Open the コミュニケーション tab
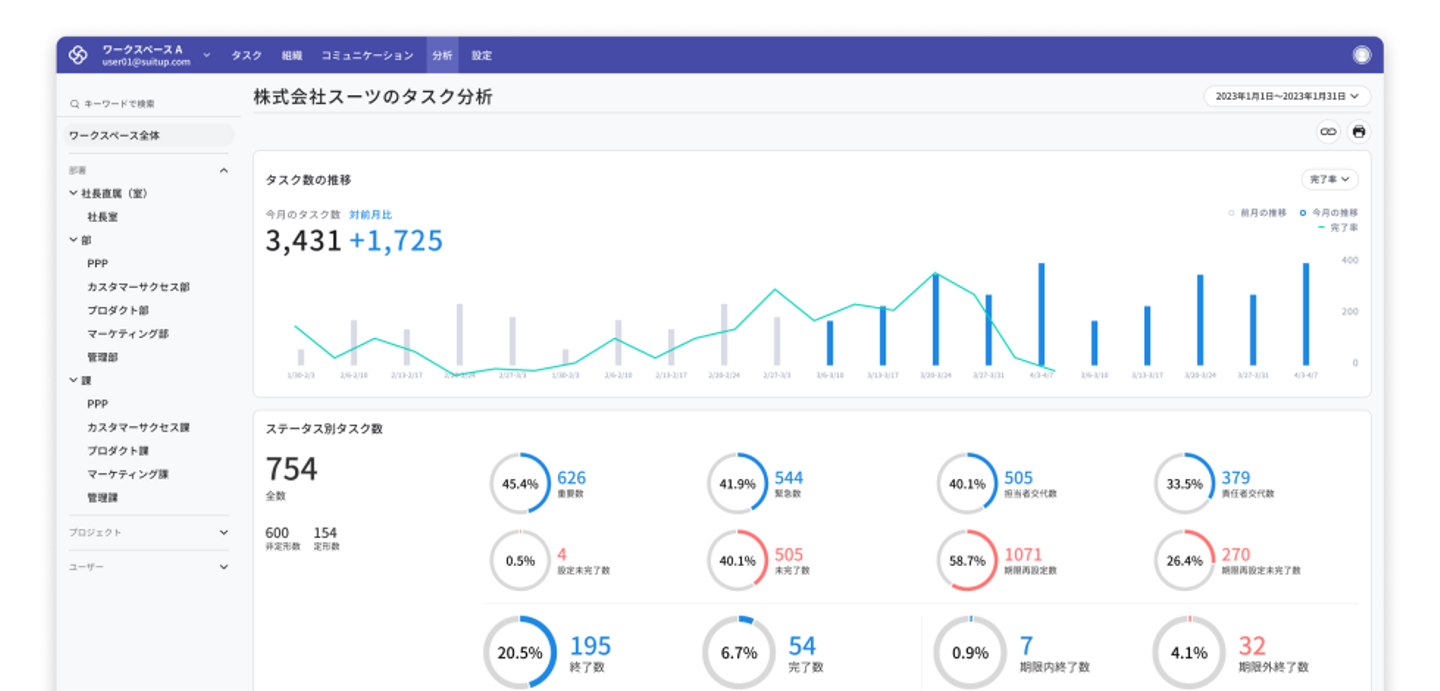Viewport: 1440px width, 691px height. click(367, 56)
